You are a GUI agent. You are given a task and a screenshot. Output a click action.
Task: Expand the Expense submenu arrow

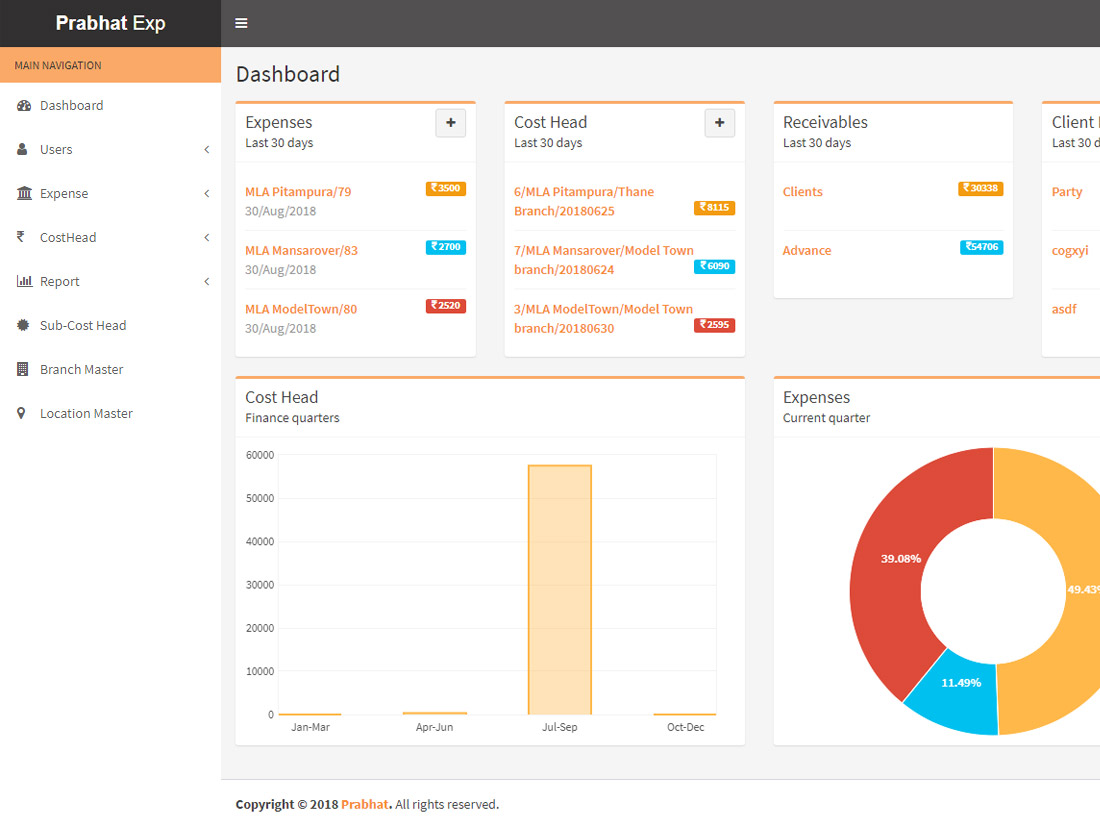(207, 194)
